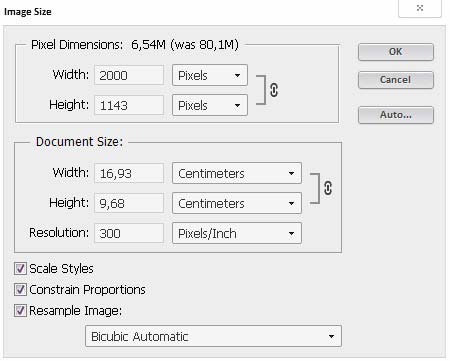The width and height of the screenshot is (450, 361).
Task: Confirm with the OK button
Action: click(x=396, y=52)
